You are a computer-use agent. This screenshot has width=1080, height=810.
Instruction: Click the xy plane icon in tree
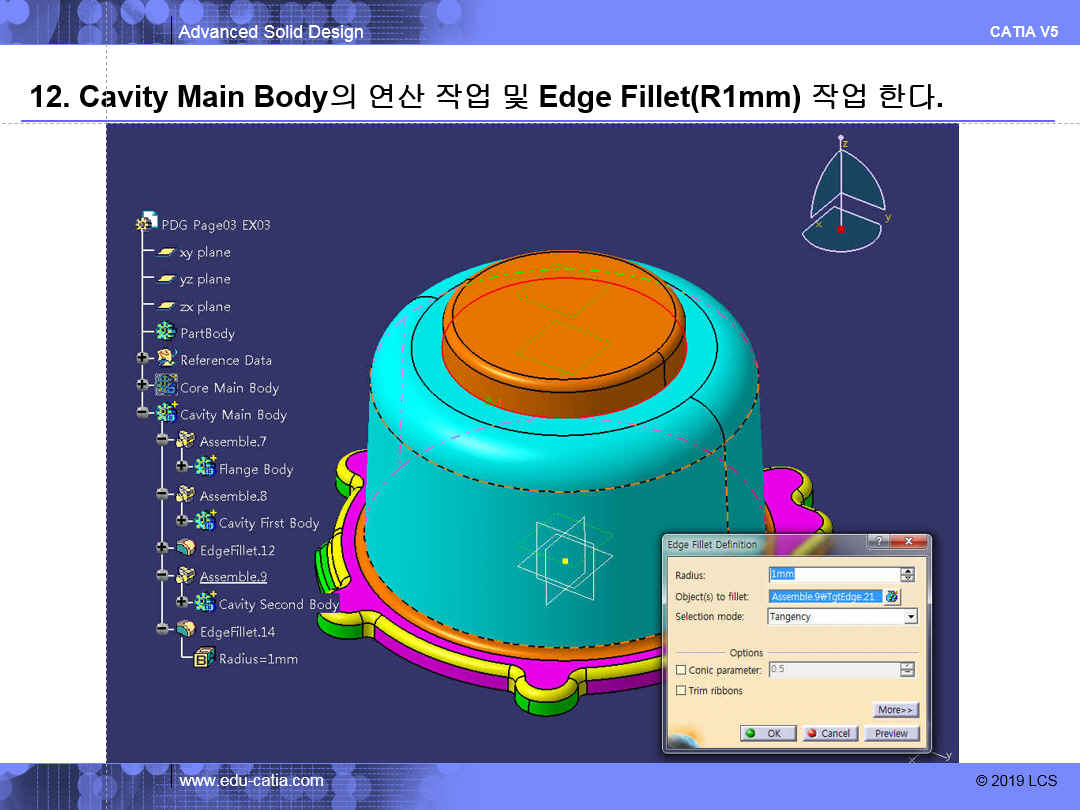(x=165, y=253)
